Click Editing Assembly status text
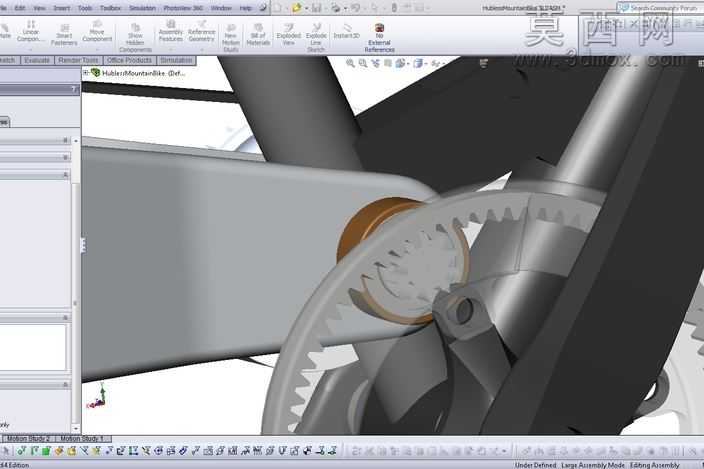 655,465
